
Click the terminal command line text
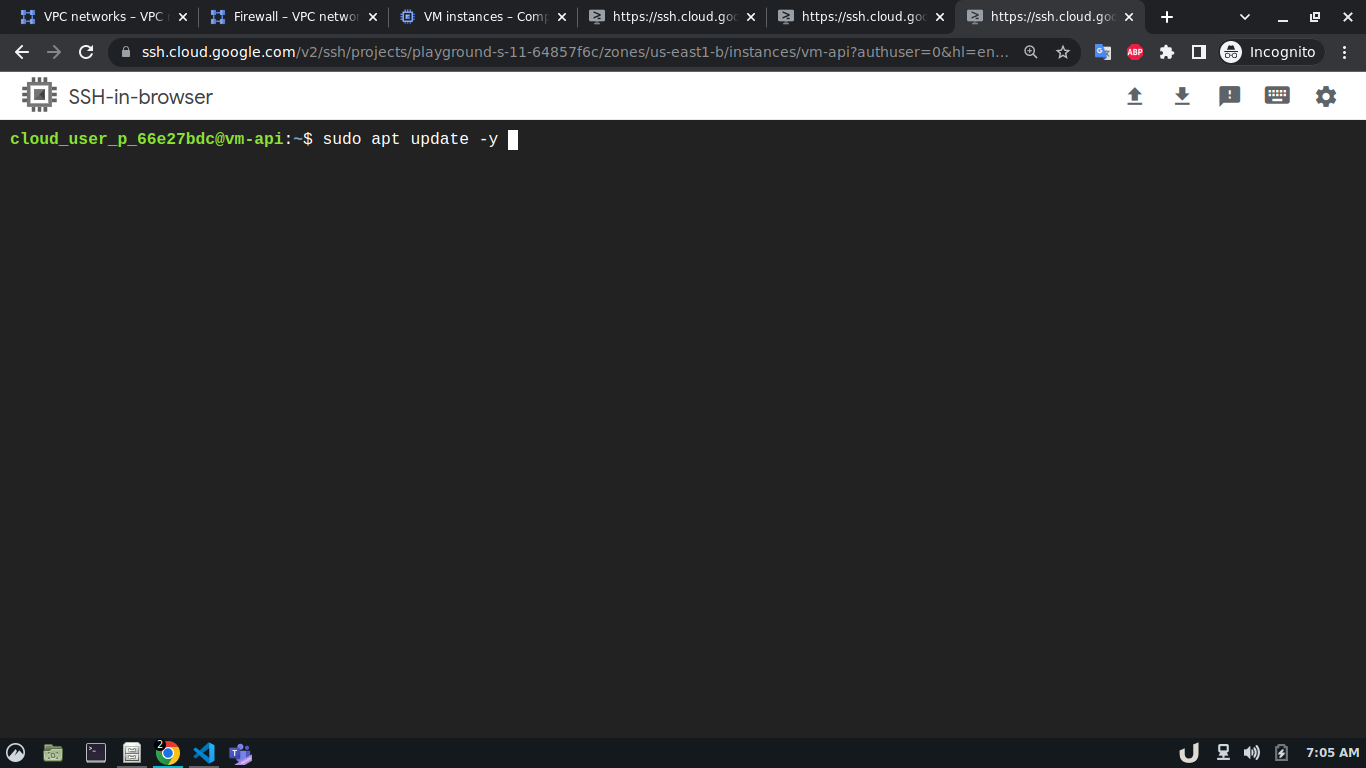pyautogui.click(x=410, y=139)
